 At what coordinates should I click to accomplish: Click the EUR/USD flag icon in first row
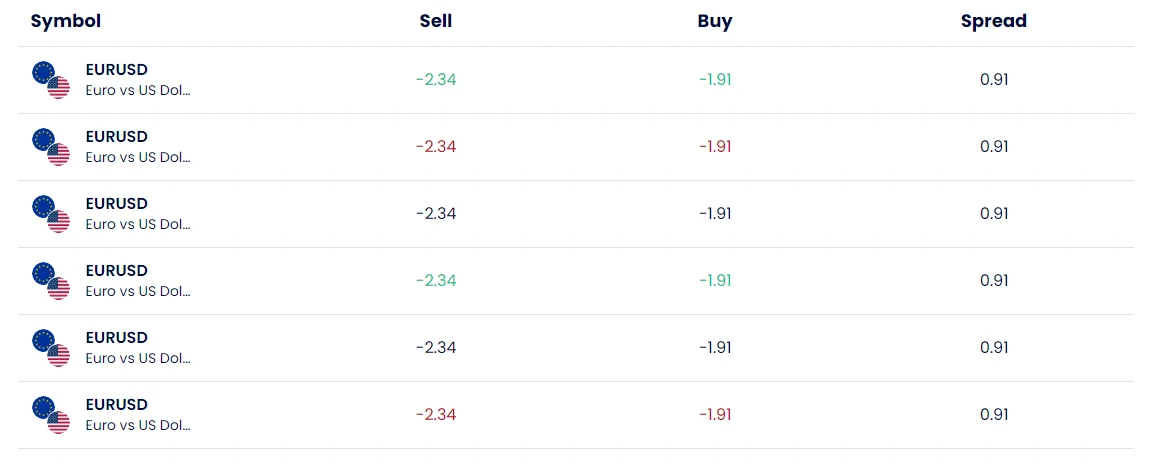point(51,80)
